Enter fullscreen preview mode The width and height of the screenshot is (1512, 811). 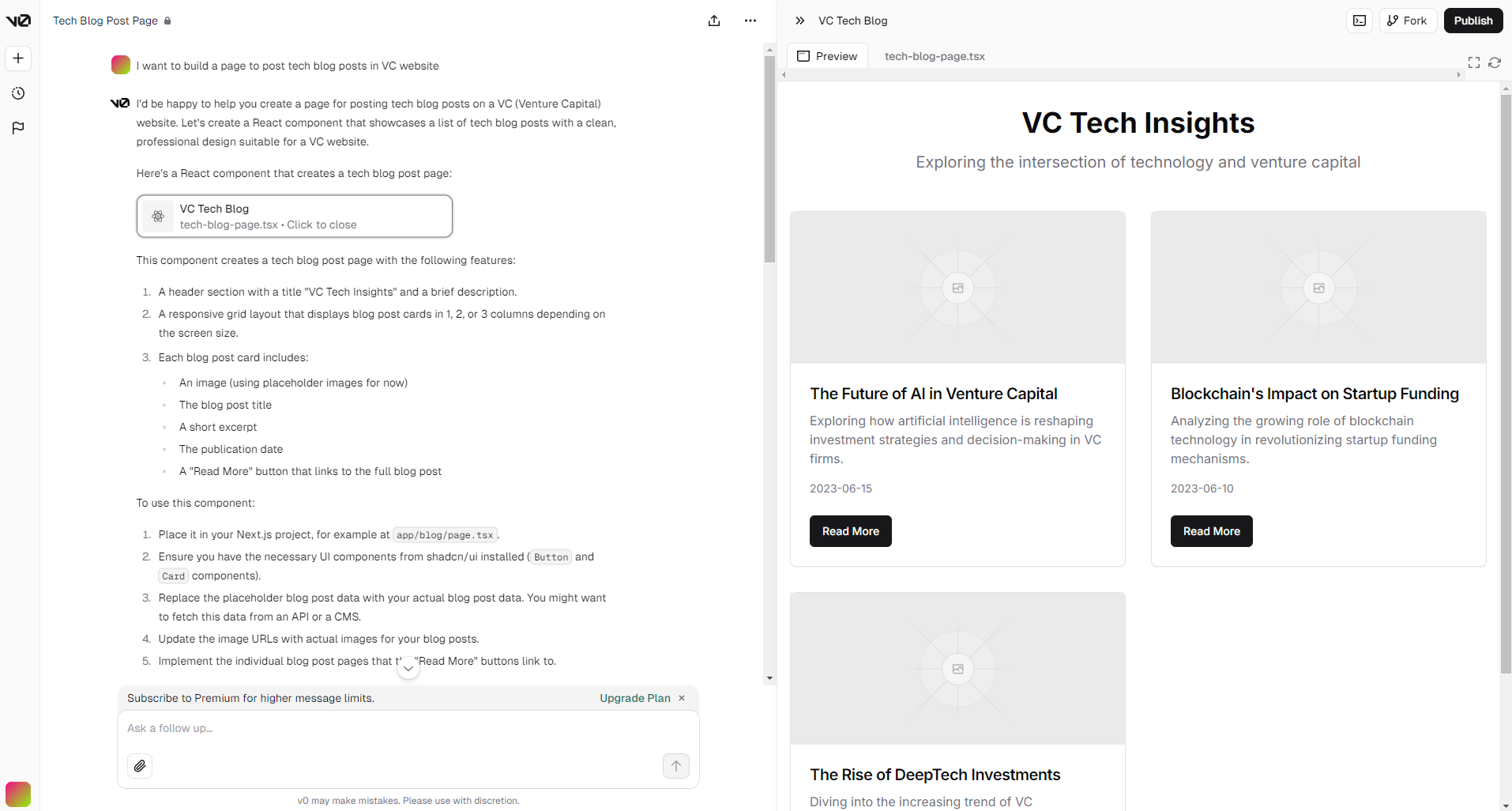1474,62
